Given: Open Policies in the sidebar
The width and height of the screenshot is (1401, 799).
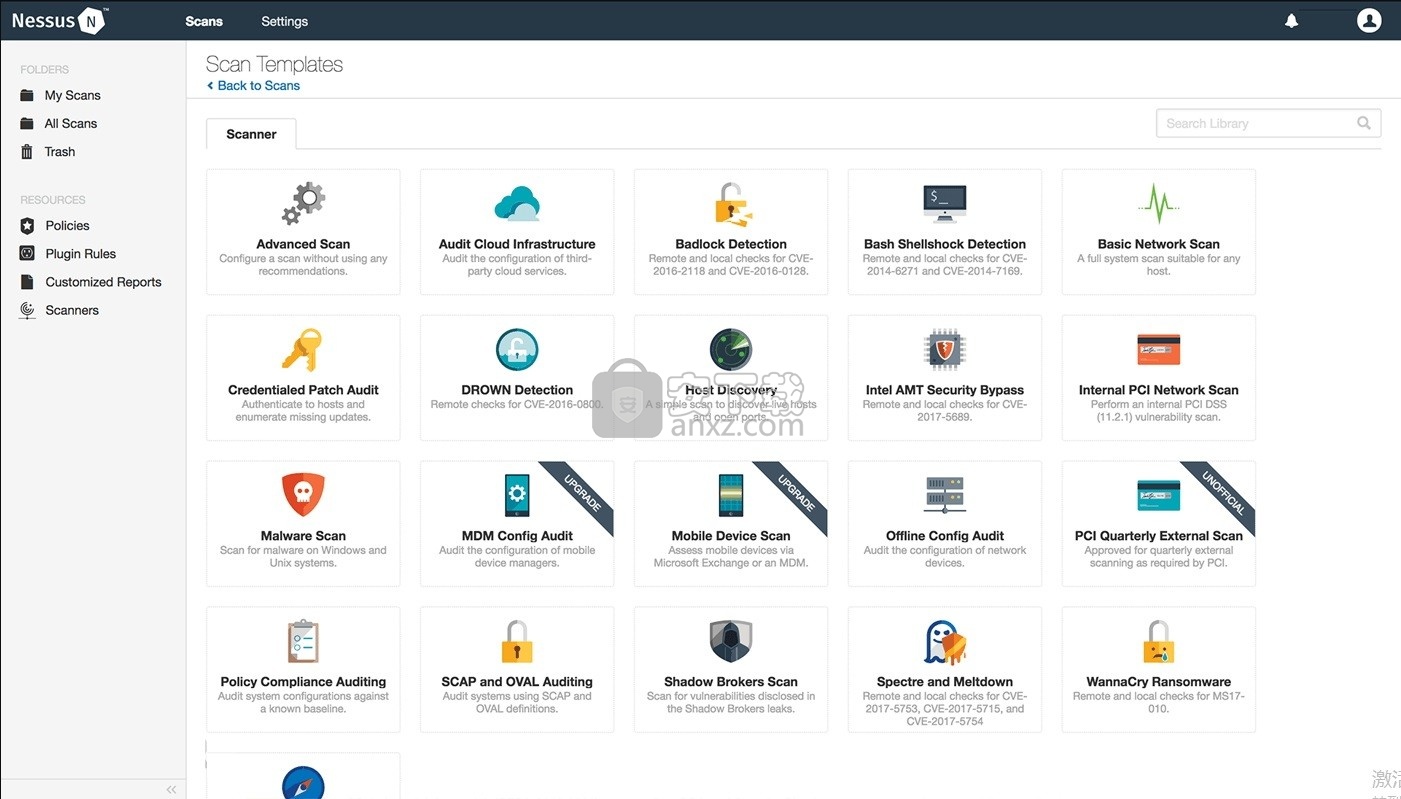Looking at the screenshot, I should pyautogui.click(x=67, y=226).
